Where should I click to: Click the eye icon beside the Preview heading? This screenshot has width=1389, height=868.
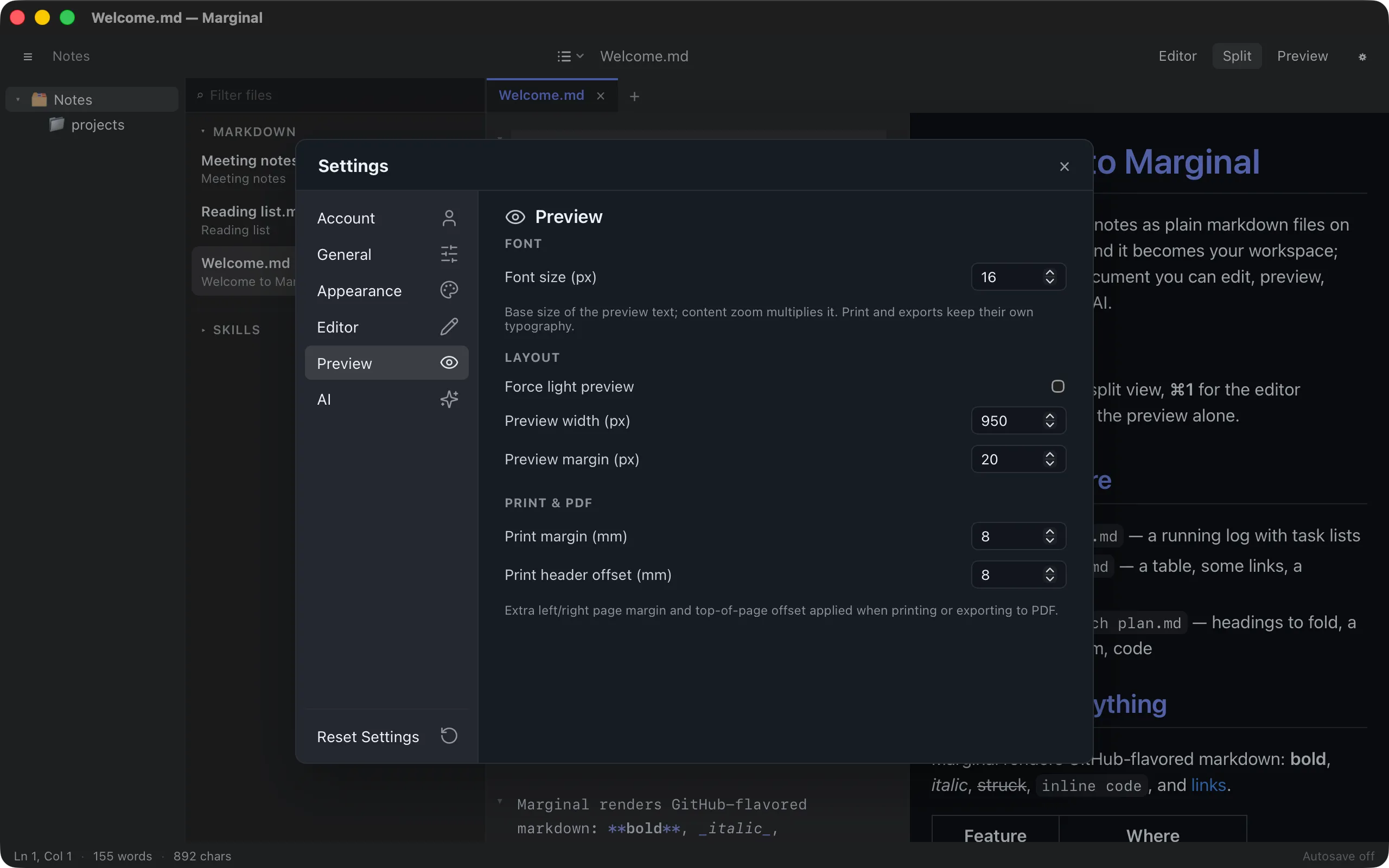click(x=515, y=217)
